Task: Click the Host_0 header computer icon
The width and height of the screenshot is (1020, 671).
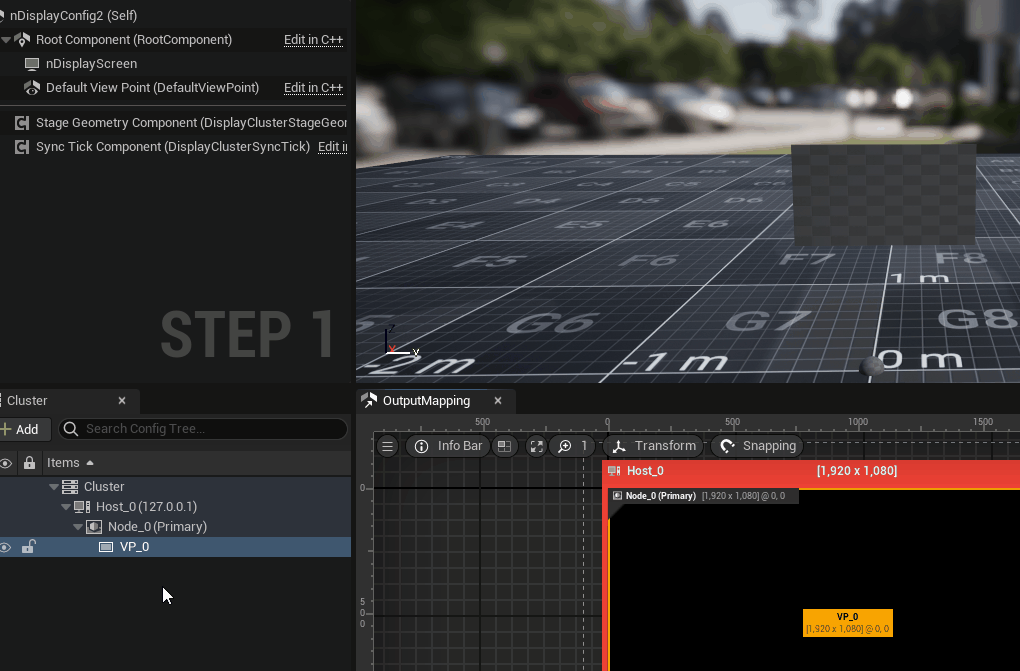Action: tap(613, 471)
